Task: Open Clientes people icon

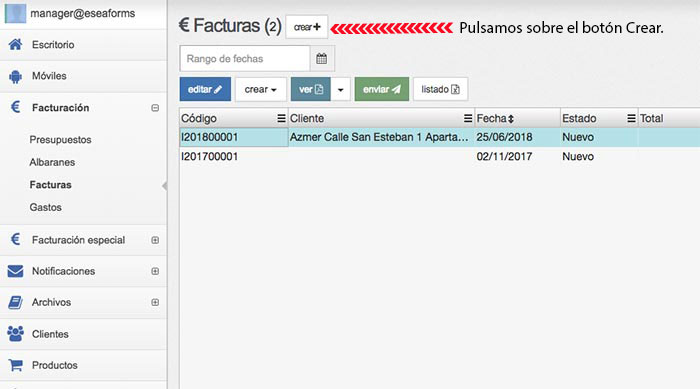Action: [15, 334]
